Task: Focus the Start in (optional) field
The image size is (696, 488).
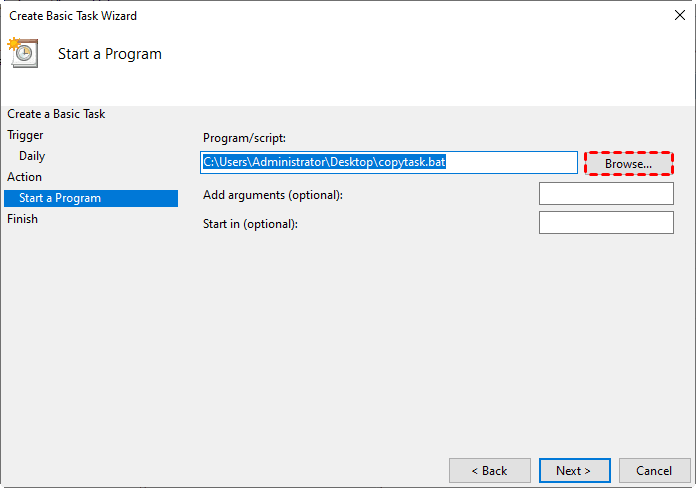Action: [606, 223]
